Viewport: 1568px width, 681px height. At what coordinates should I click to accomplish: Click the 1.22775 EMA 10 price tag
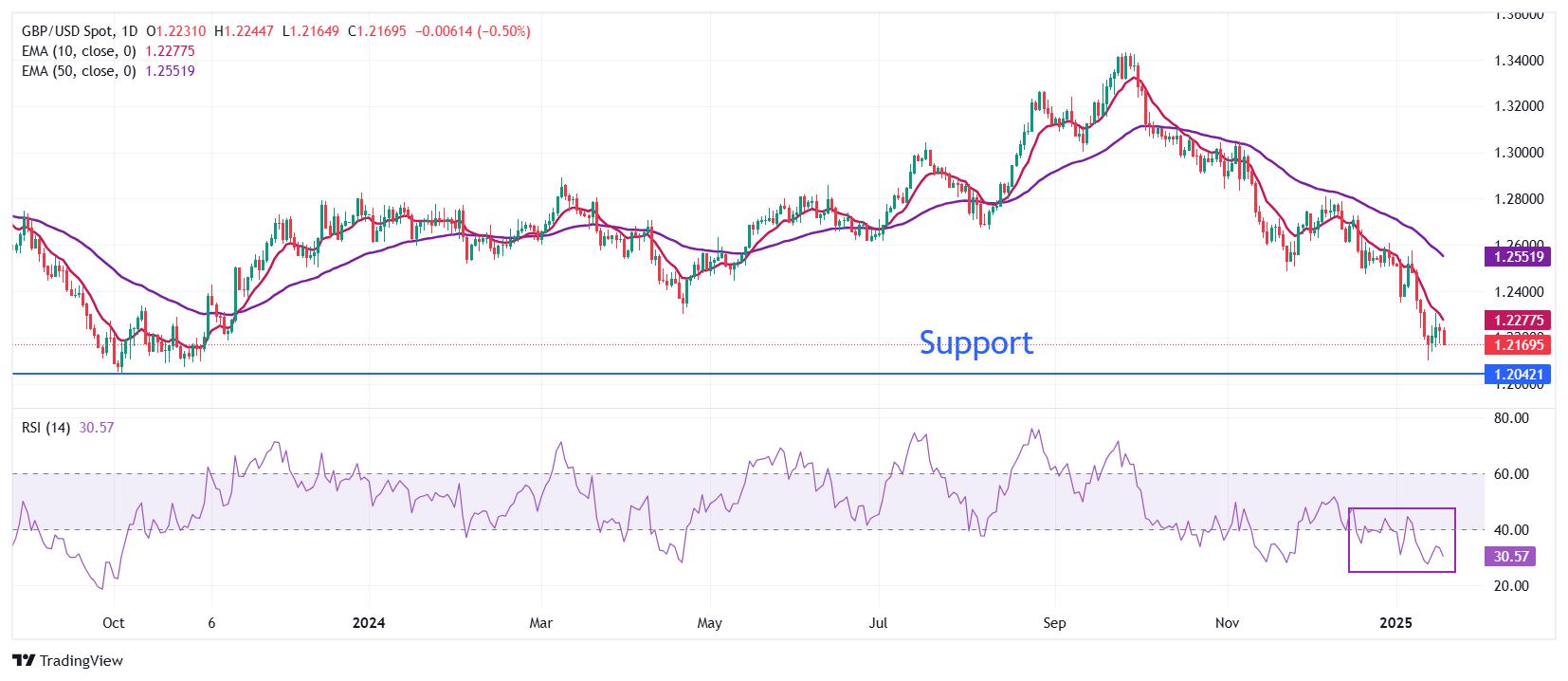point(1520,321)
